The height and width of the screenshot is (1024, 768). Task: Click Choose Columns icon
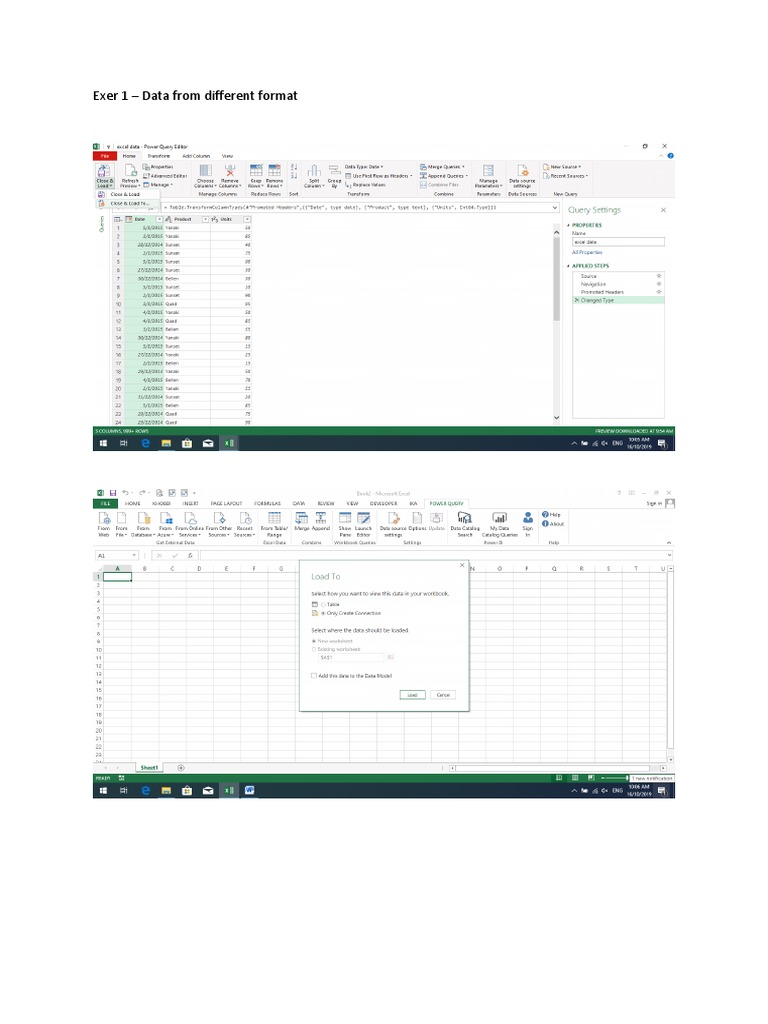206,171
